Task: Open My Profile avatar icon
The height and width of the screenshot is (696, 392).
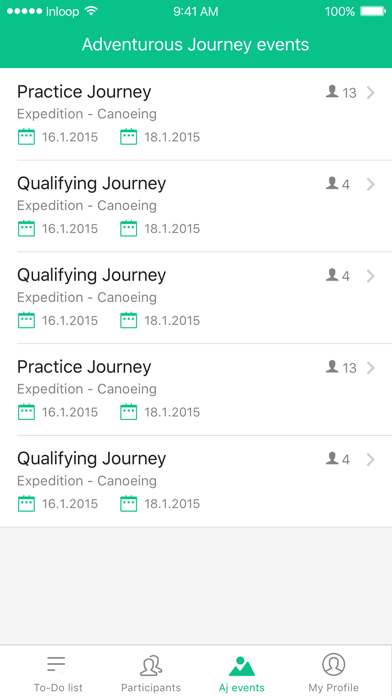Action: [333, 664]
